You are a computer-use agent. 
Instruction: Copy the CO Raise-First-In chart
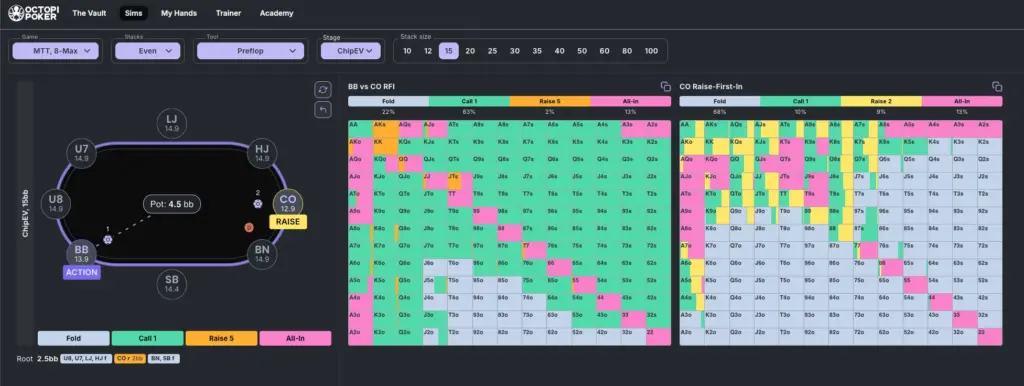coord(997,86)
